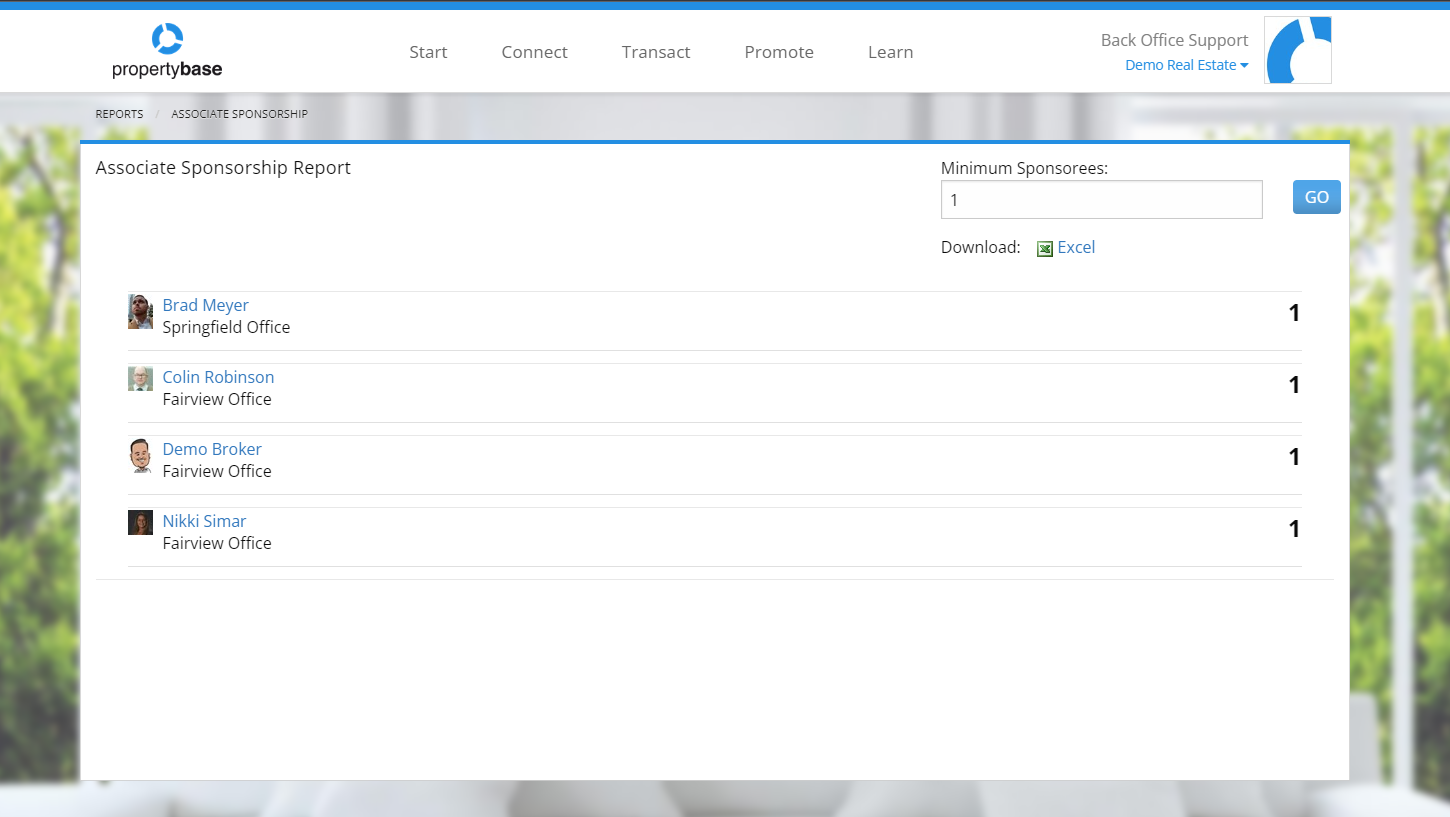The width and height of the screenshot is (1450, 817).
Task: Click the Propertybase logo
Action: click(167, 51)
